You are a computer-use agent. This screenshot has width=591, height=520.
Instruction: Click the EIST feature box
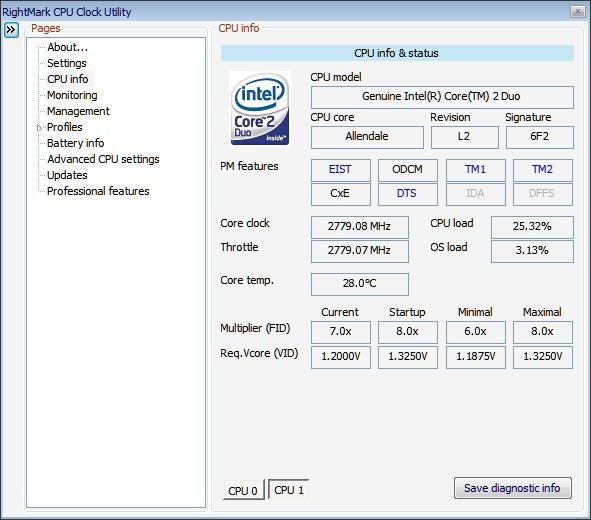click(x=341, y=170)
